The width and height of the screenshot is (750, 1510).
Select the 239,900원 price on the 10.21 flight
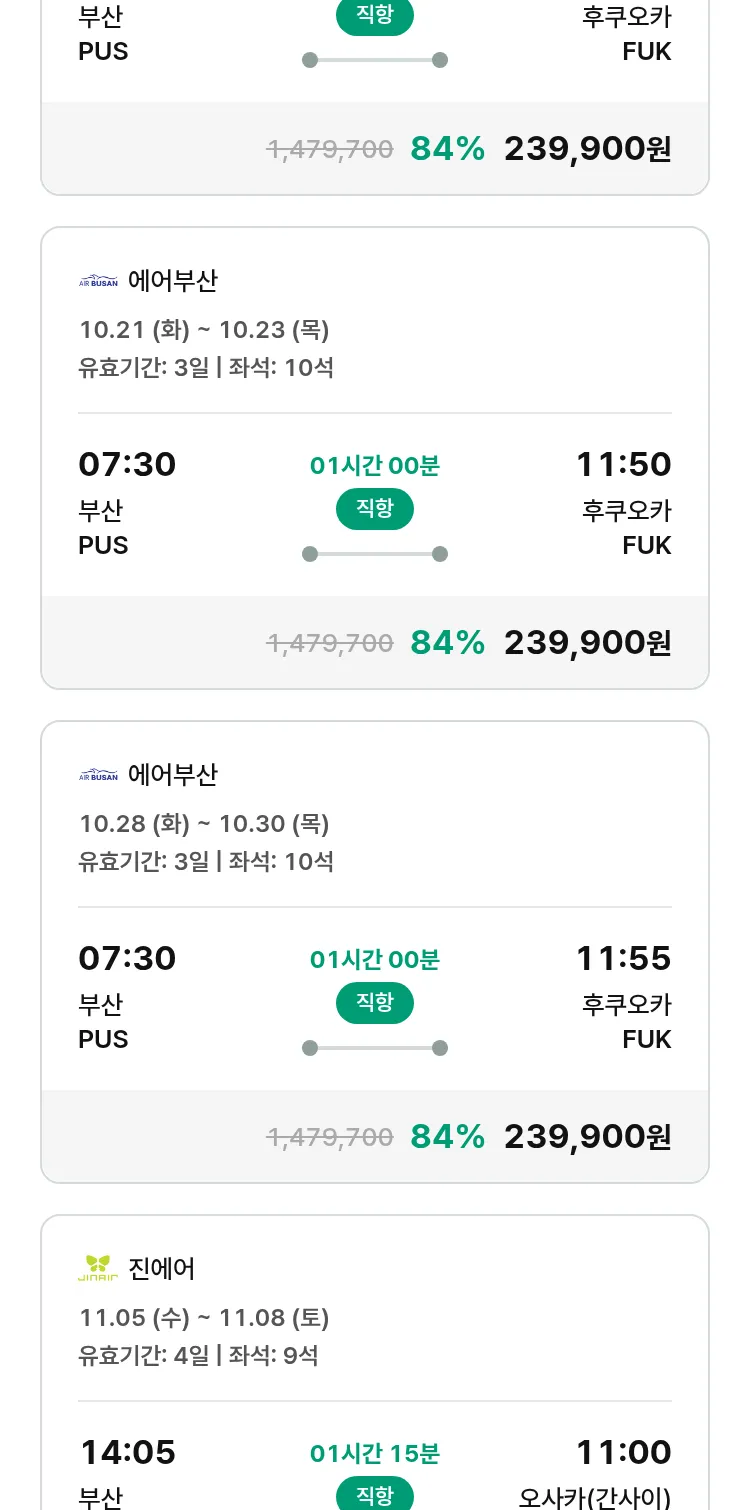(x=587, y=642)
